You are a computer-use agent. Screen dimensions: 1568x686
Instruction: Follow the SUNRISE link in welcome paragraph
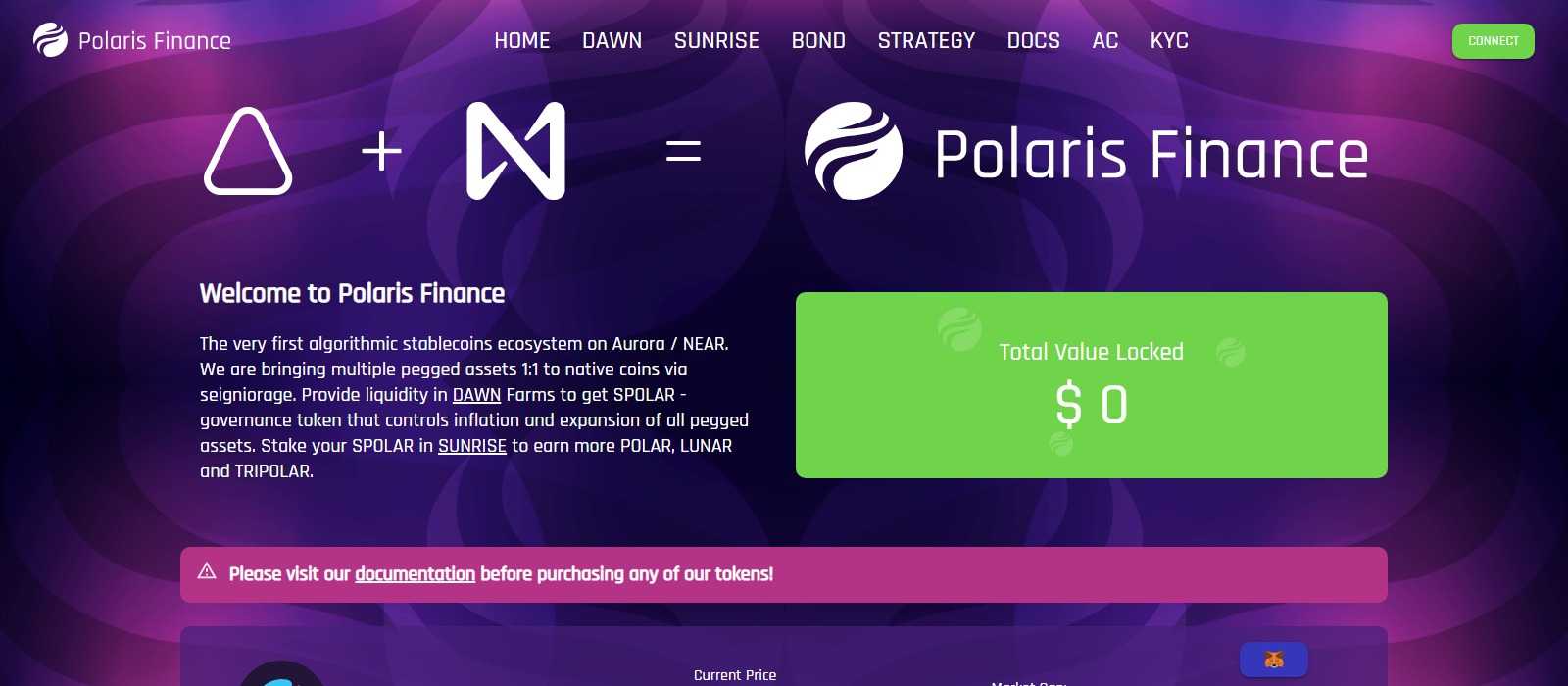pos(471,446)
